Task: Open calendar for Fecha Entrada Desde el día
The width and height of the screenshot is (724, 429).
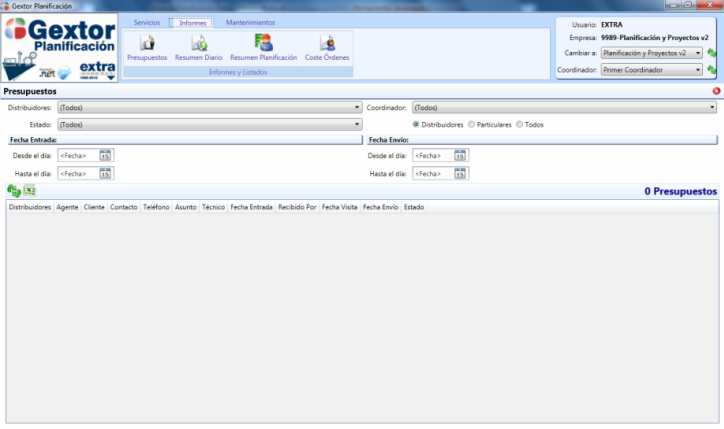Action: tap(105, 155)
